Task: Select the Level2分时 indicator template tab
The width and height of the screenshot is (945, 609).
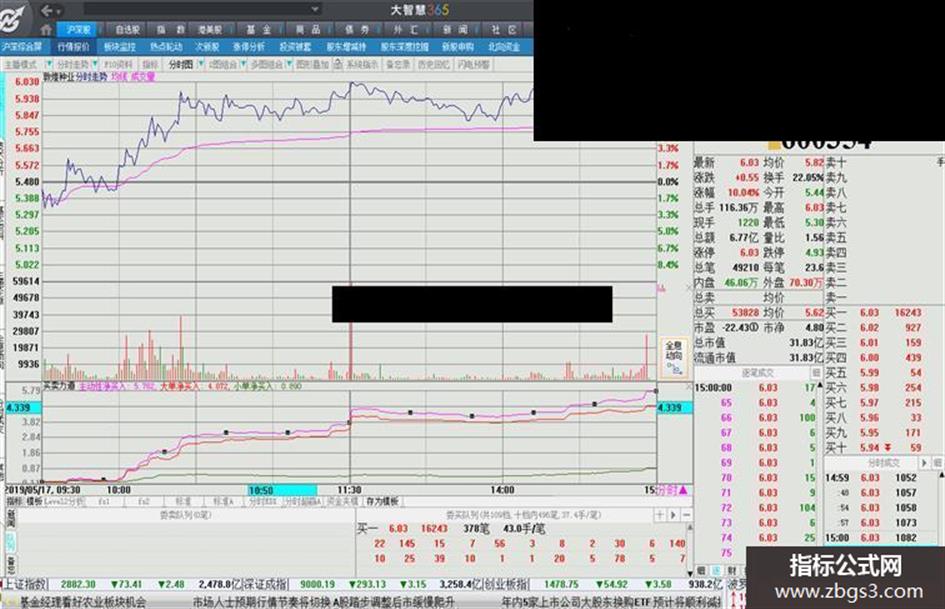Action: [65, 502]
